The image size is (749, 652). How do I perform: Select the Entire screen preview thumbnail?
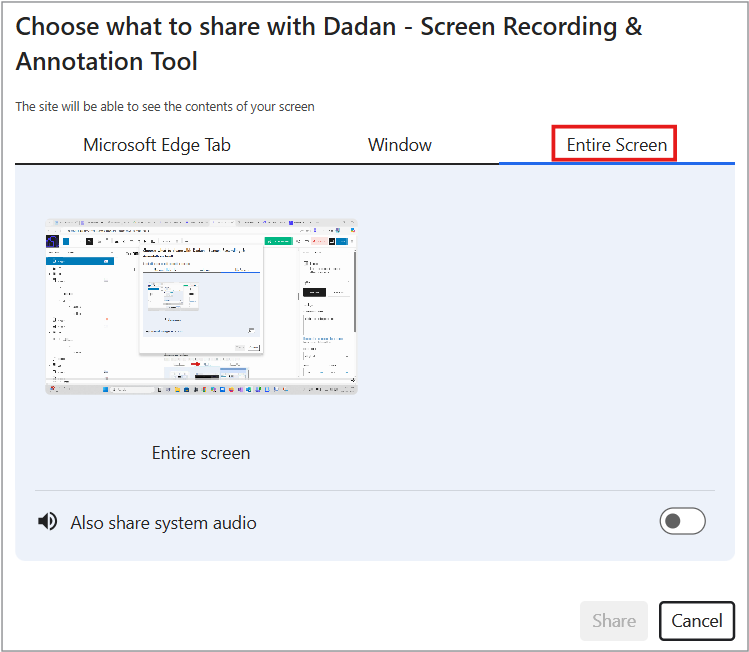(201, 306)
